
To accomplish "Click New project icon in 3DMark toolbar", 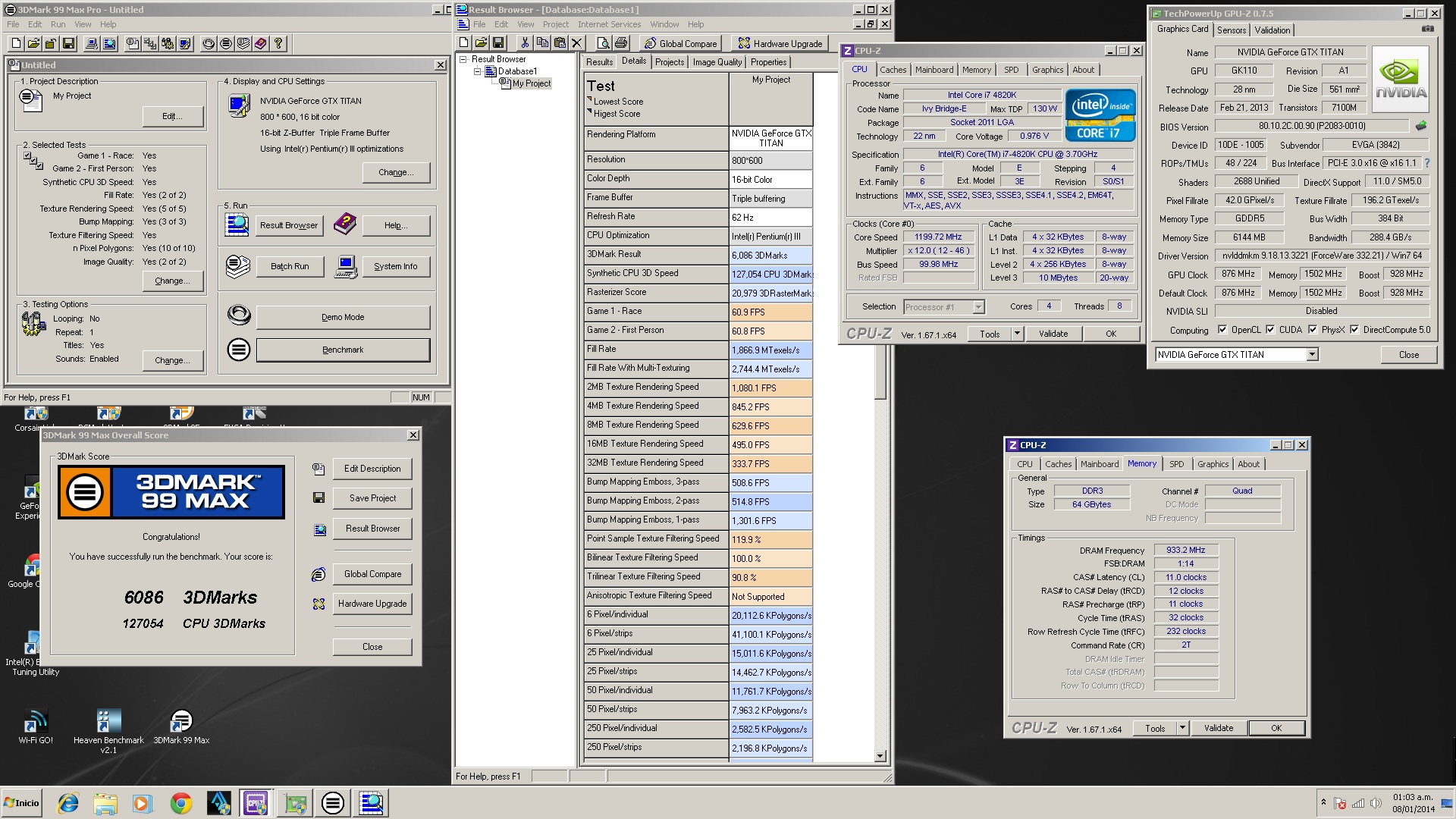I will (16, 43).
